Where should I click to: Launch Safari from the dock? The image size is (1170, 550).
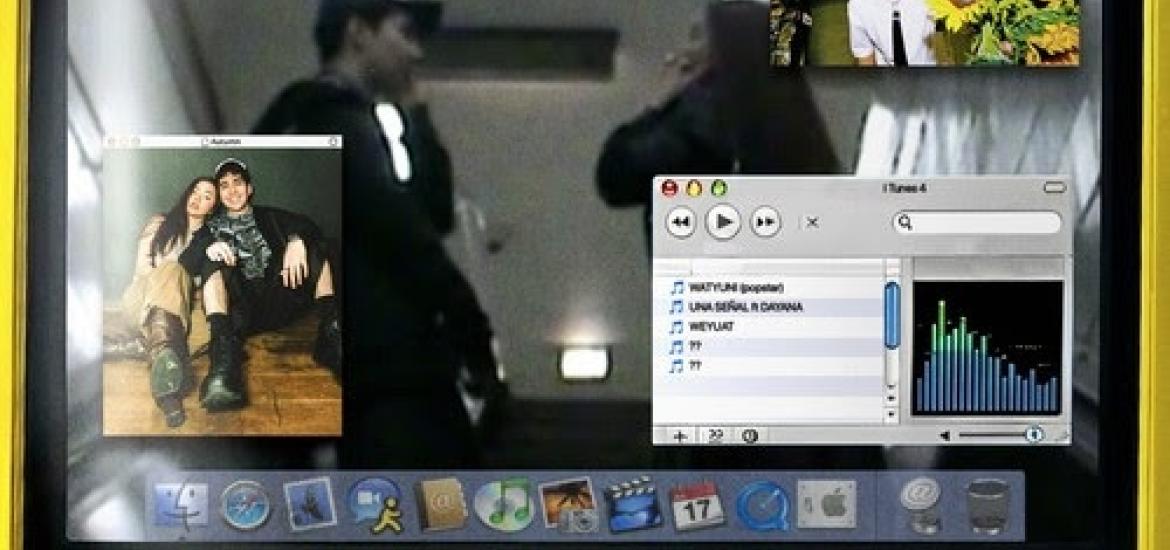[x=245, y=505]
